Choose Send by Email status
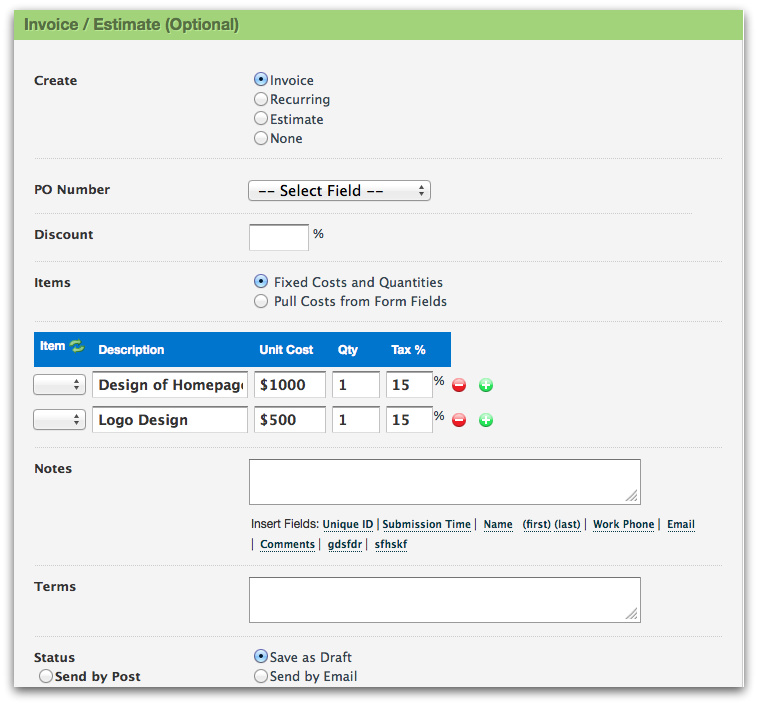758x705 pixels. pos(261,676)
